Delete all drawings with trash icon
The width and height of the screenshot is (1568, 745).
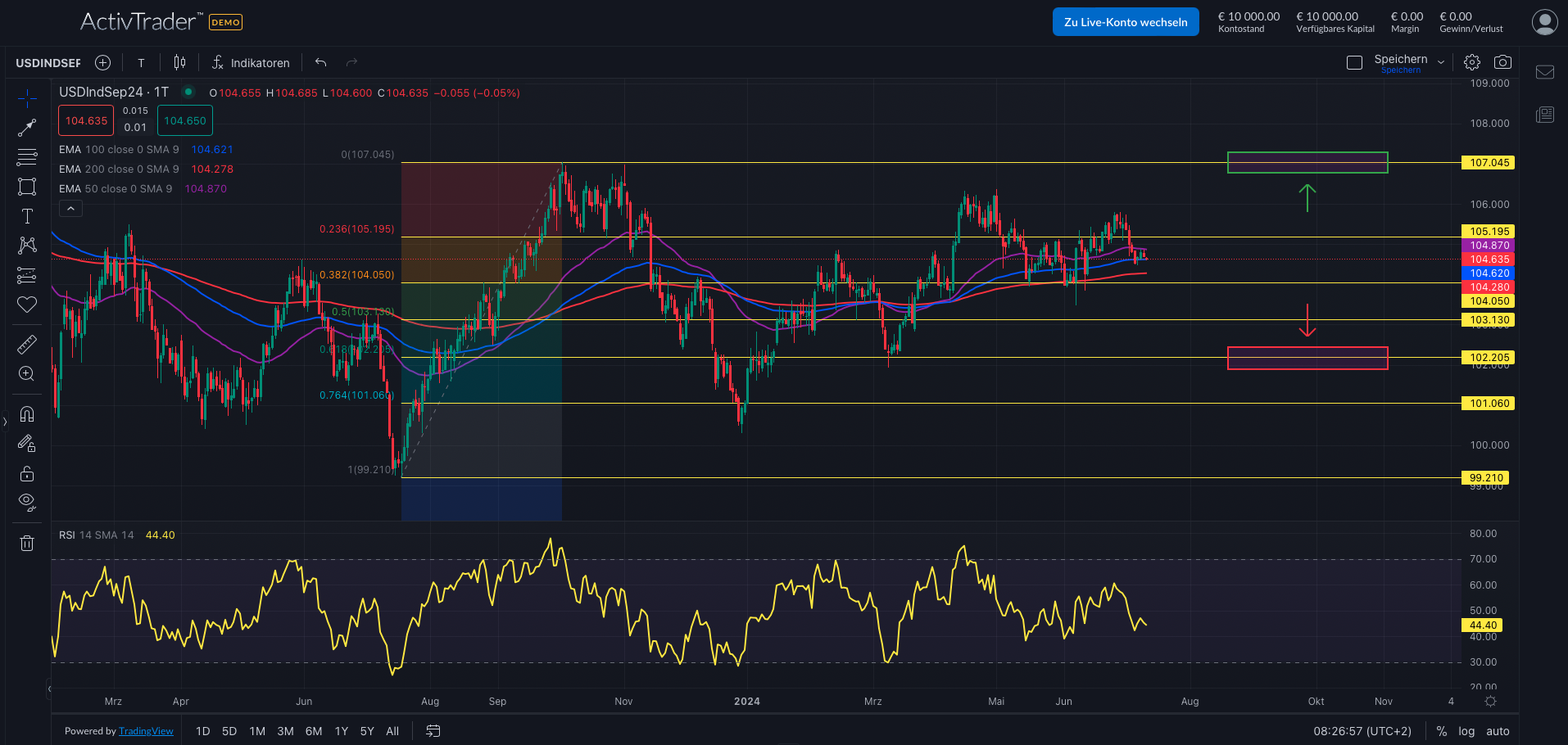(x=27, y=542)
